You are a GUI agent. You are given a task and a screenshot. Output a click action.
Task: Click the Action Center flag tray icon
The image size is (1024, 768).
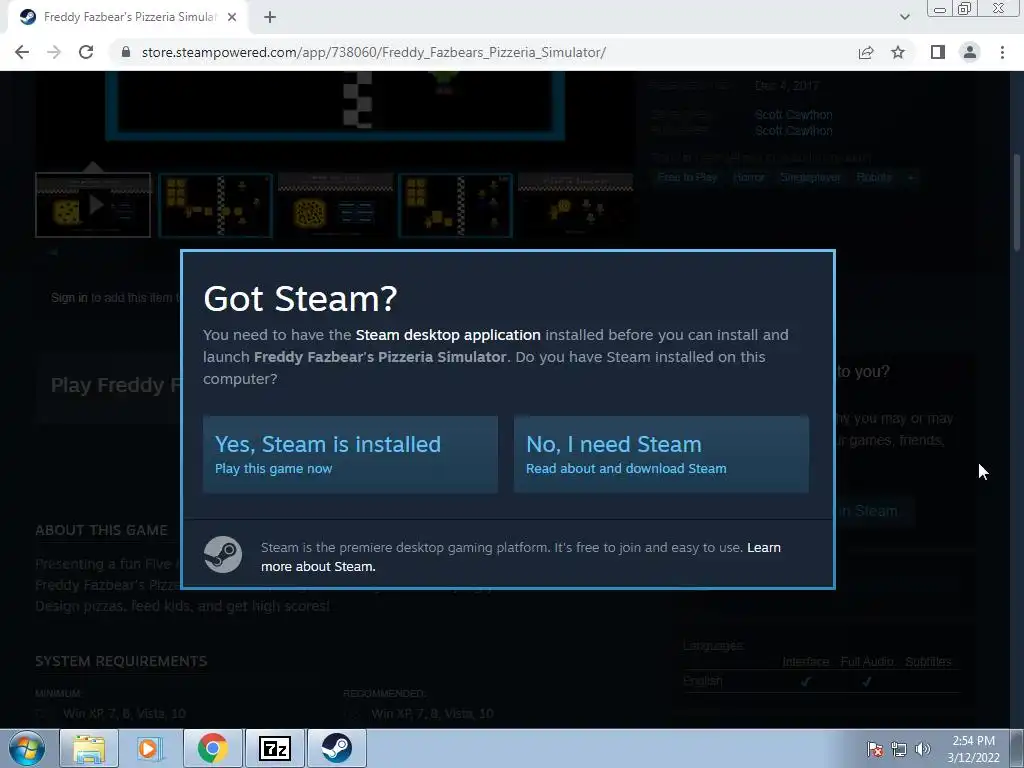(x=875, y=749)
